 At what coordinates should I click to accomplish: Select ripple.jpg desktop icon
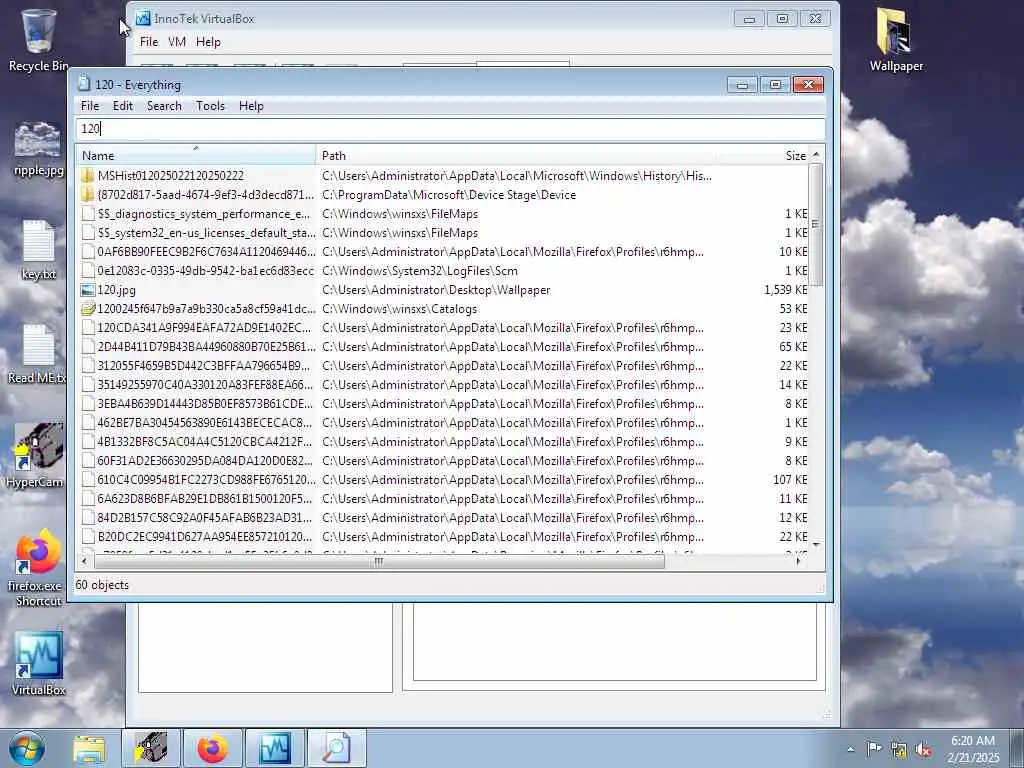[38, 149]
